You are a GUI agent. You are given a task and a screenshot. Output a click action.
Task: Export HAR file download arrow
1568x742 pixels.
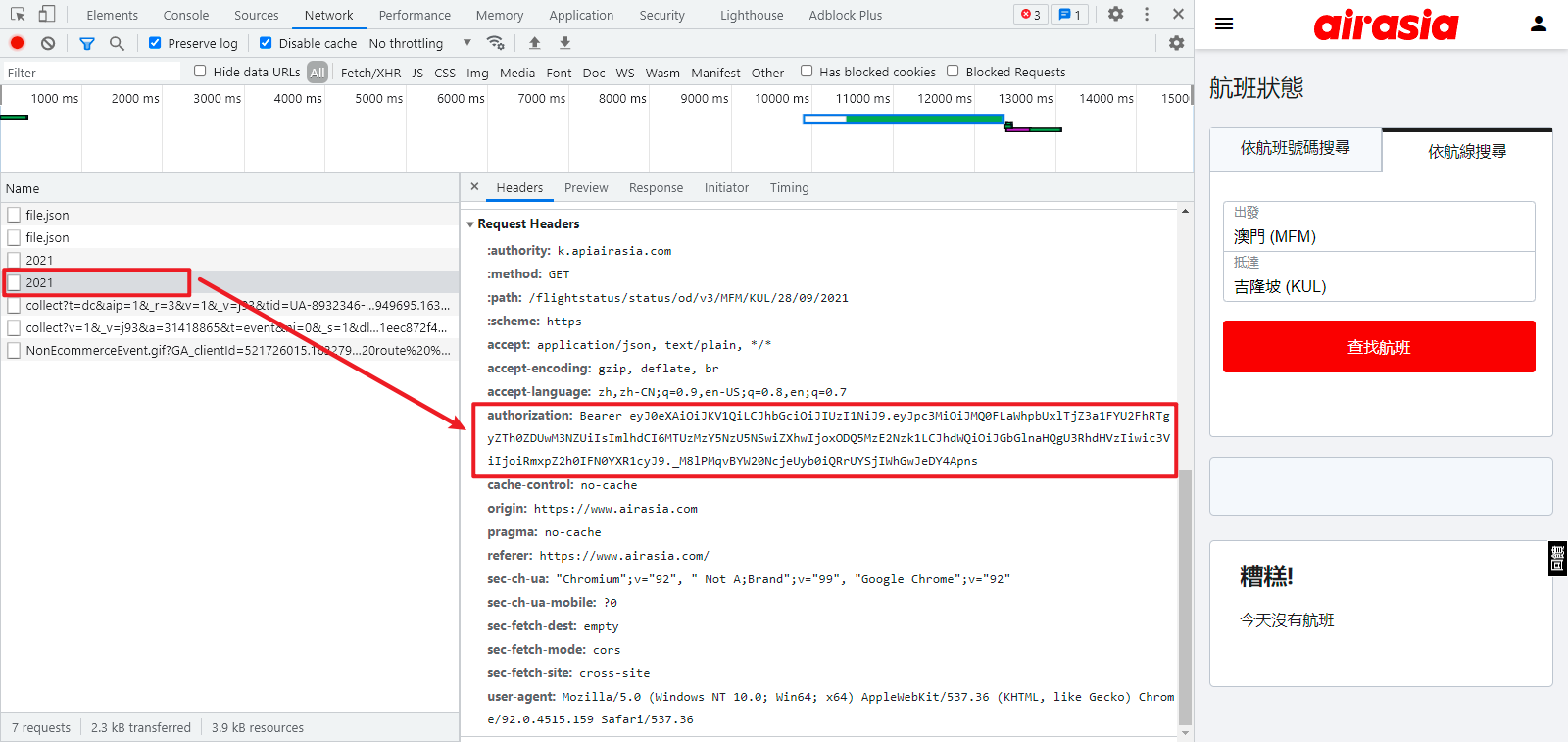[564, 43]
